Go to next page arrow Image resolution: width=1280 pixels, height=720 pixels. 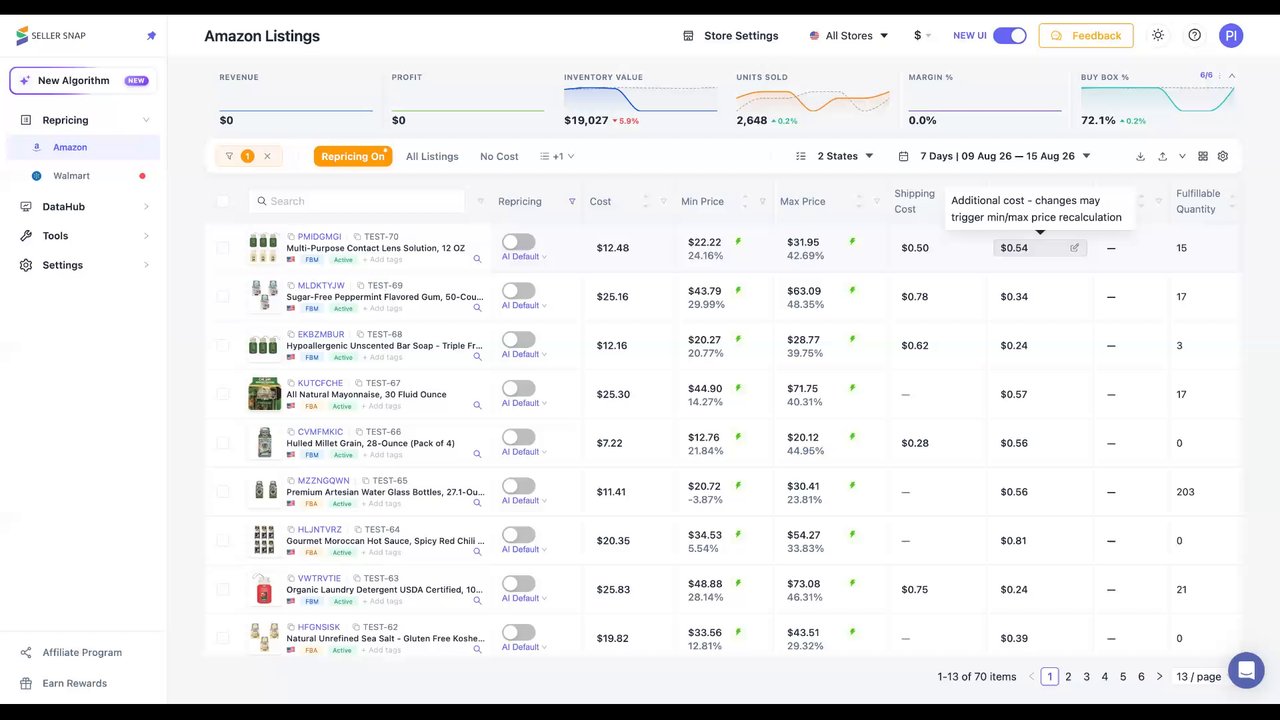tap(1160, 677)
